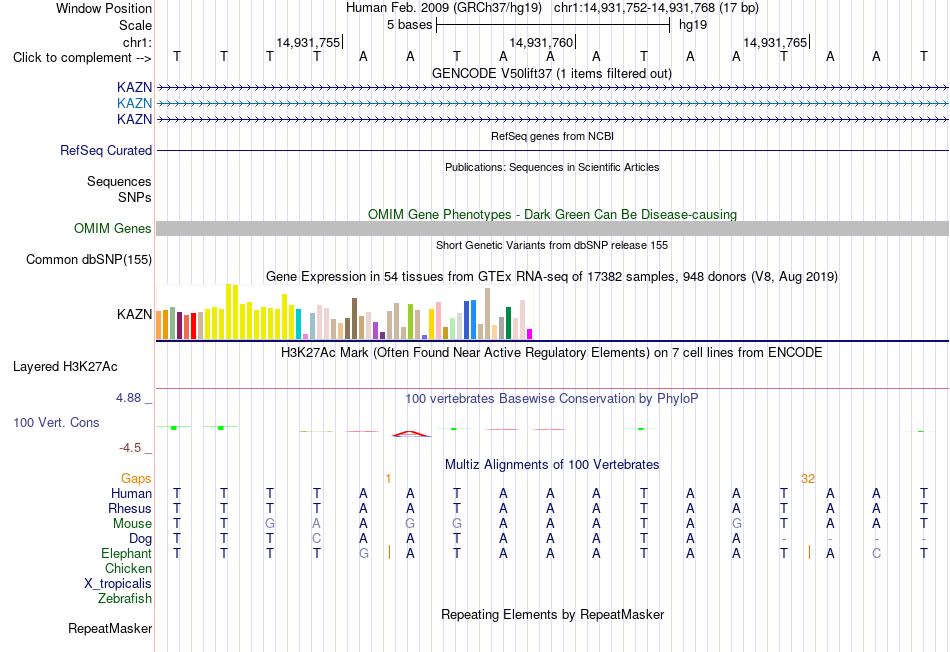Click the 4.88 upper PhyloP scale value
Image resolution: width=950 pixels, height=652 pixels.
[x=128, y=398]
